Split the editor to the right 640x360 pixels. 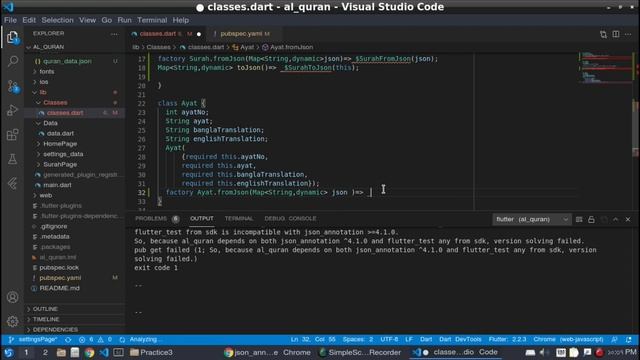tap(616, 34)
